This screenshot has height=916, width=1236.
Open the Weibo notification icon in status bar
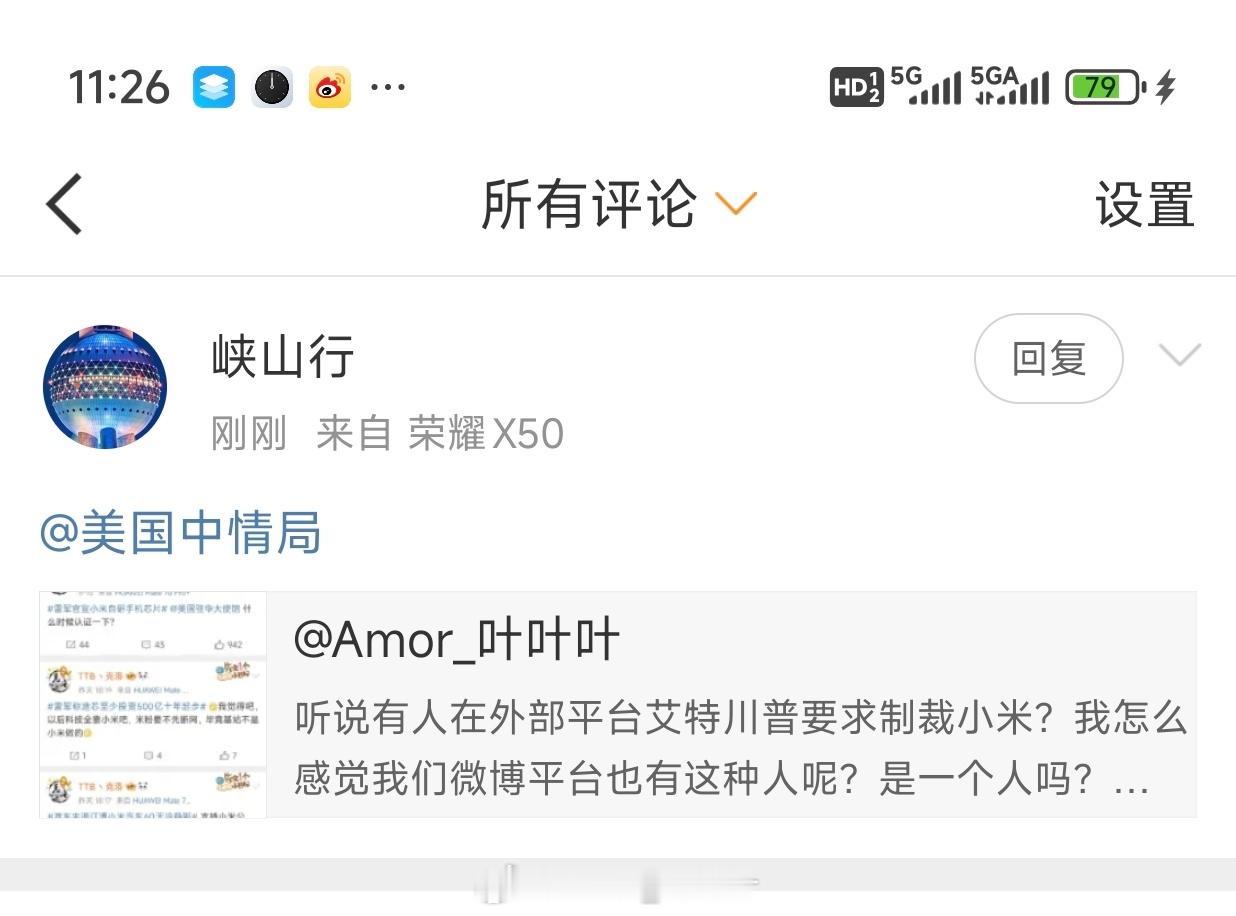click(329, 88)
